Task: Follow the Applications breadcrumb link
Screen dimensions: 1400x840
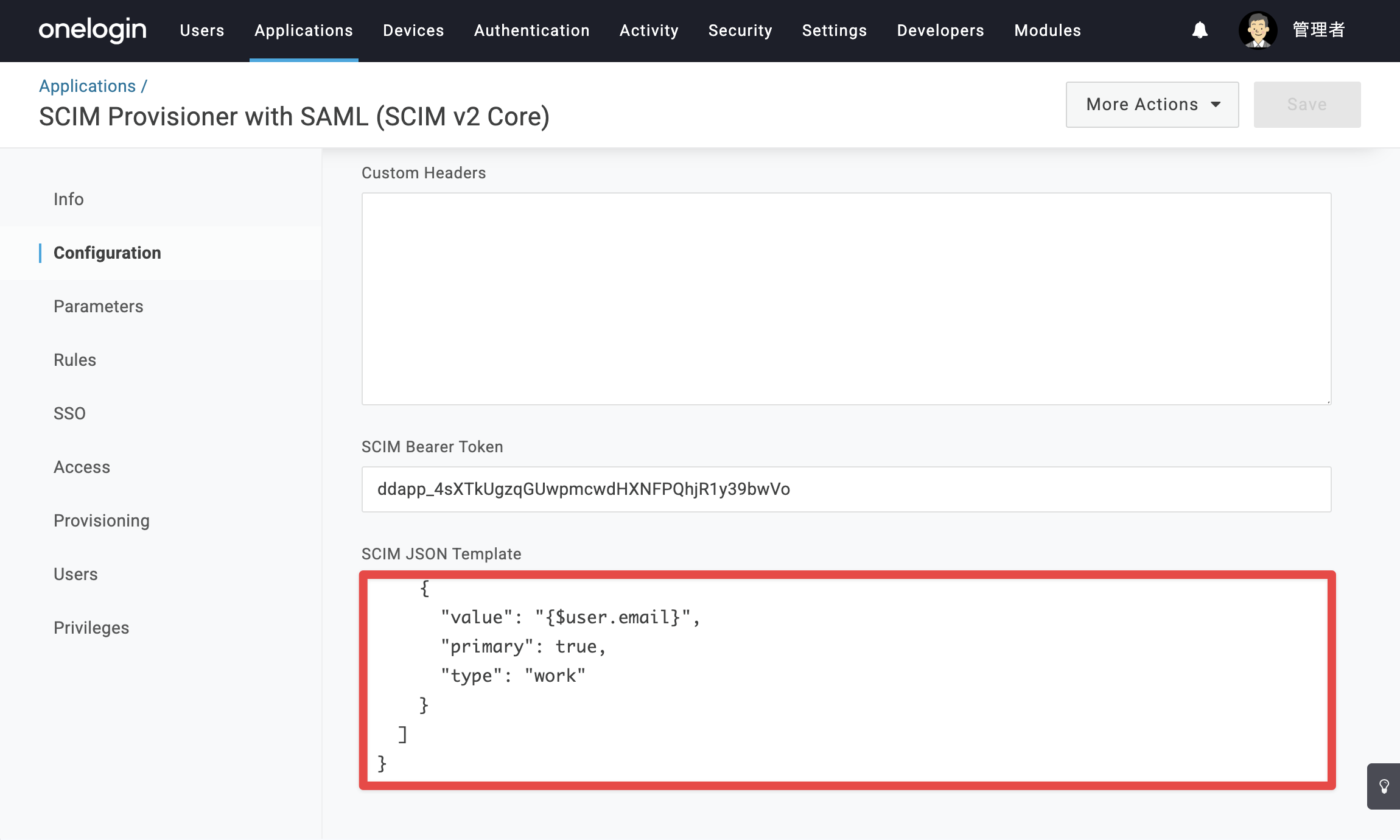Action: tap(87, 86)
